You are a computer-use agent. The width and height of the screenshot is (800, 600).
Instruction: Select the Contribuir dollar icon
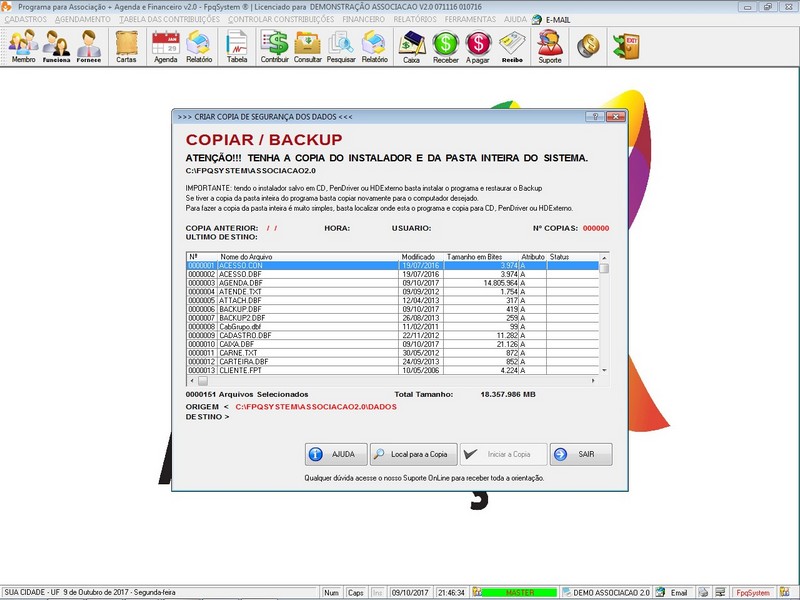tap(274, 46)
